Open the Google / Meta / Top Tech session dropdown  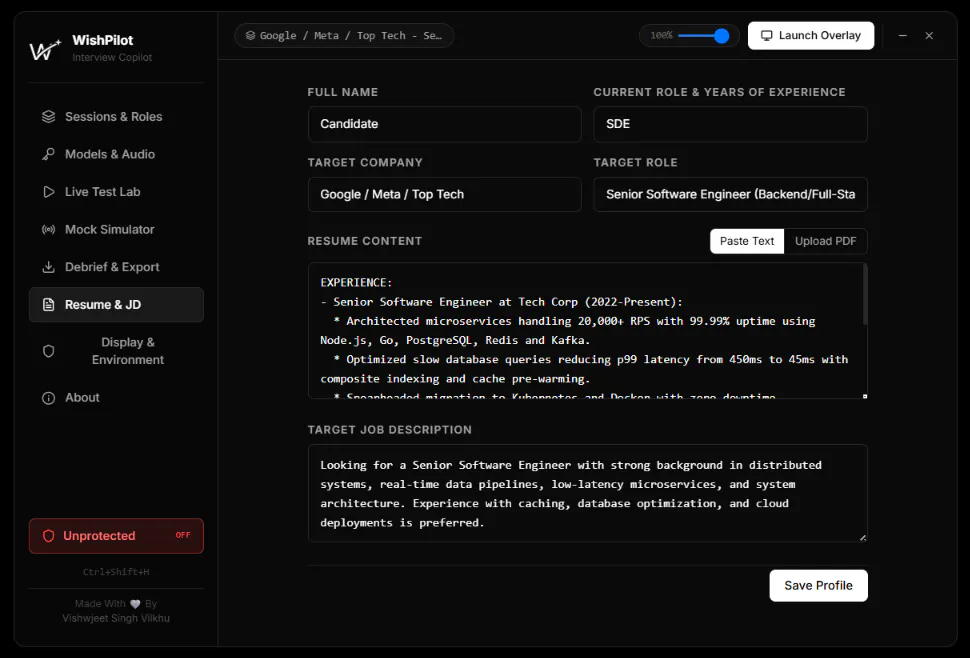[344, 35]
